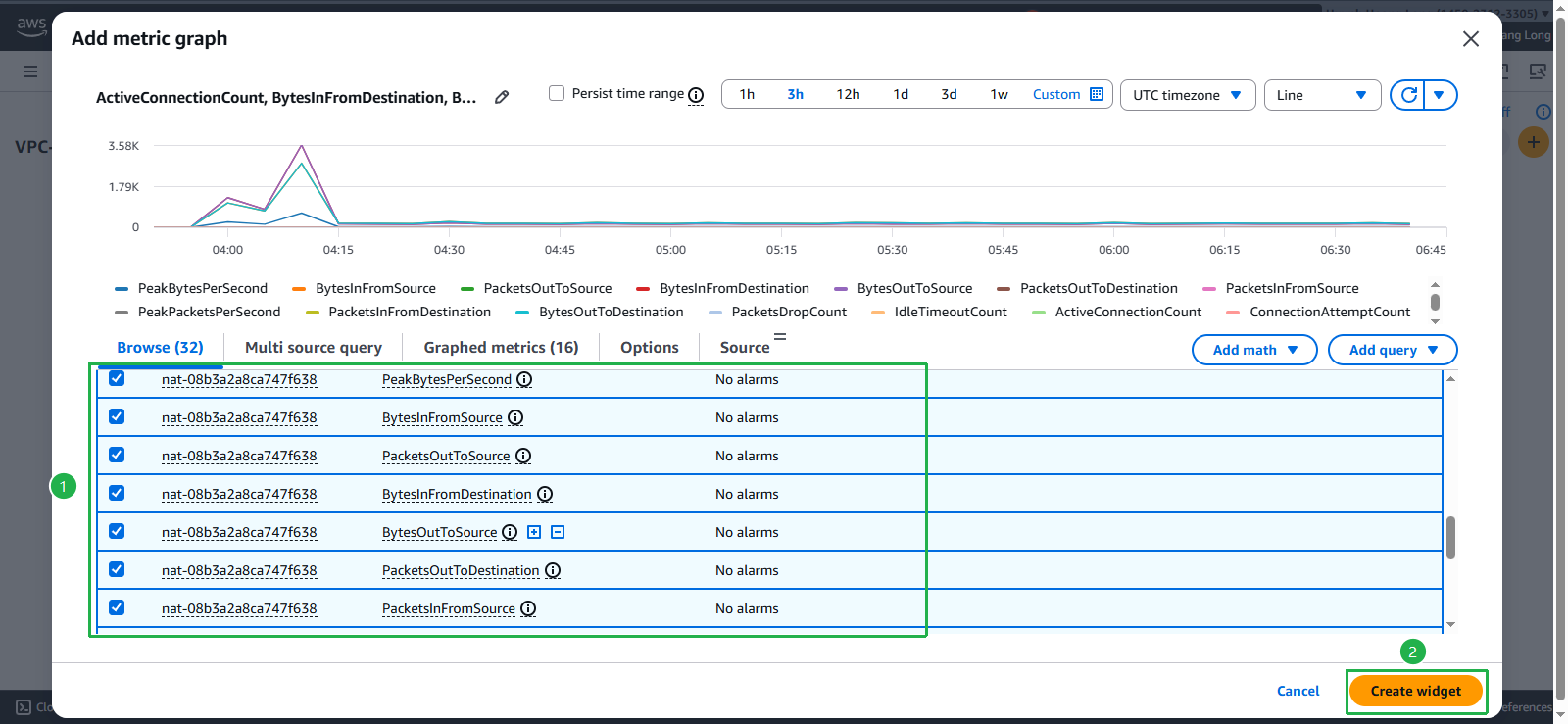Viewport: 1568px width, 724px height.
Task: Grab the panel resize handle near Source tab
Action: [780, 336]
